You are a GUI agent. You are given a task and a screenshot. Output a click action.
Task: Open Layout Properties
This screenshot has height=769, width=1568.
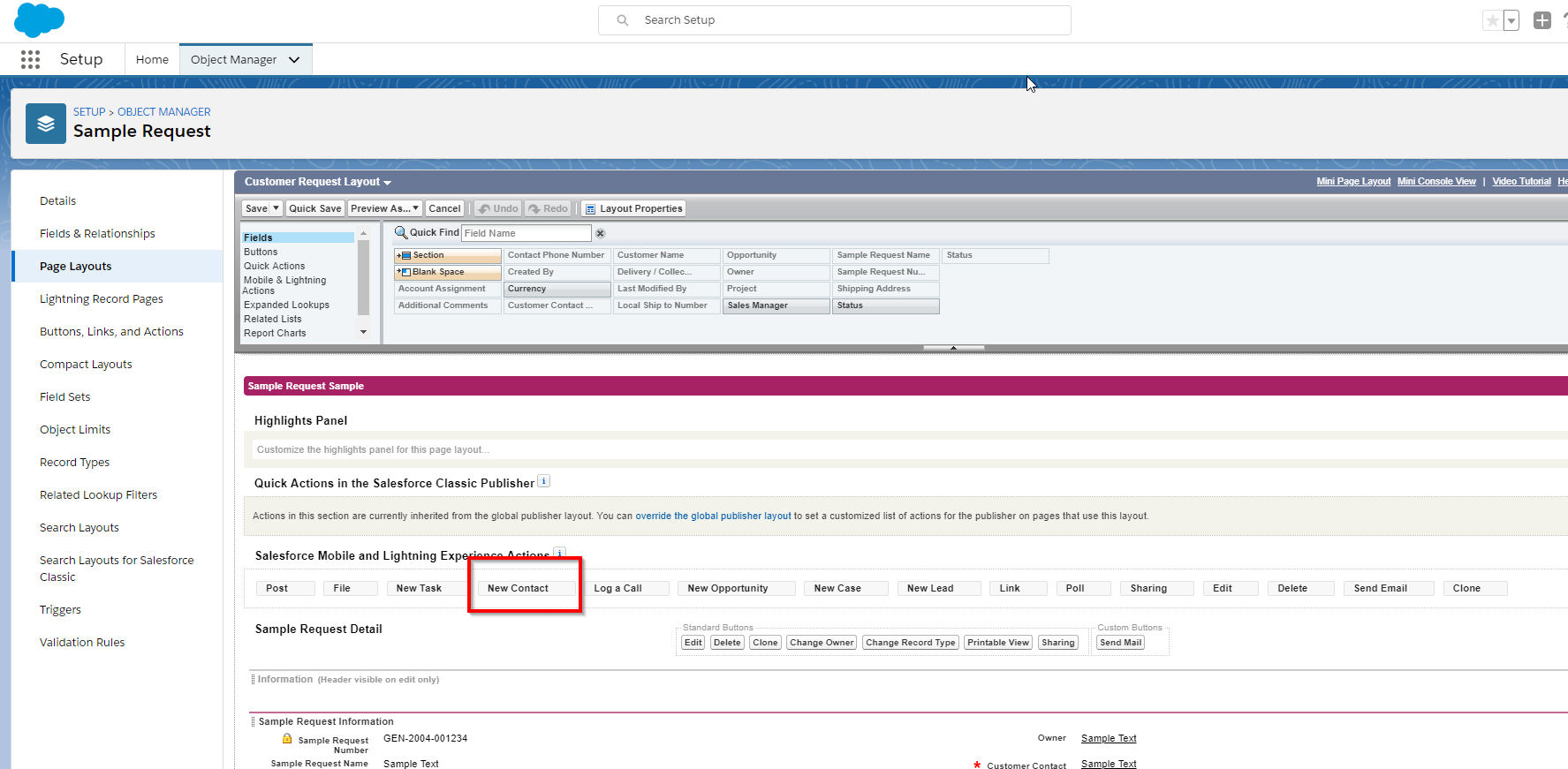click(633, 208)
